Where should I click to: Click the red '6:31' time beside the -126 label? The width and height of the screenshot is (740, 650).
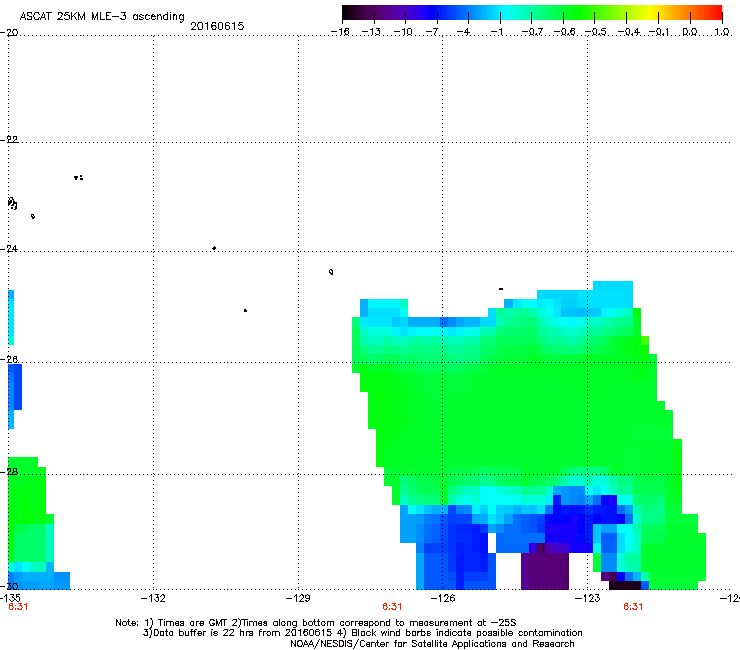pos(392,607)
